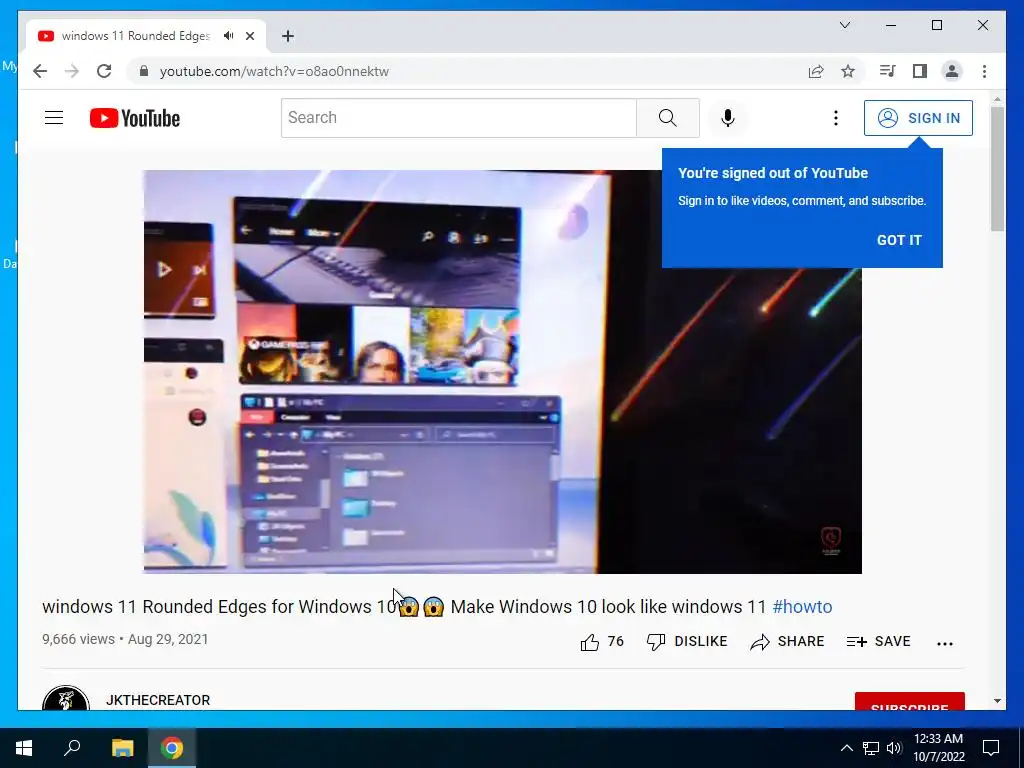Open media controls in Chrome toolbar

tap(887, 71)
